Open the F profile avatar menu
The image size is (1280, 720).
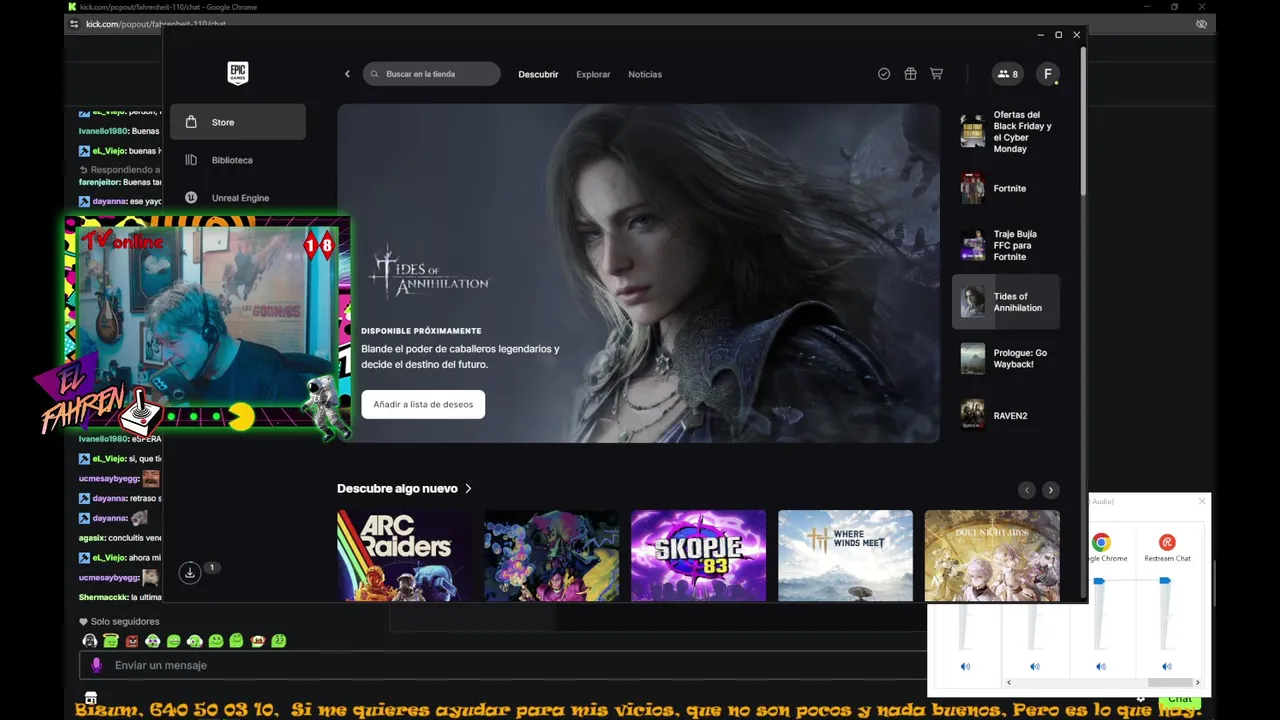click(x=1047, y=74)
